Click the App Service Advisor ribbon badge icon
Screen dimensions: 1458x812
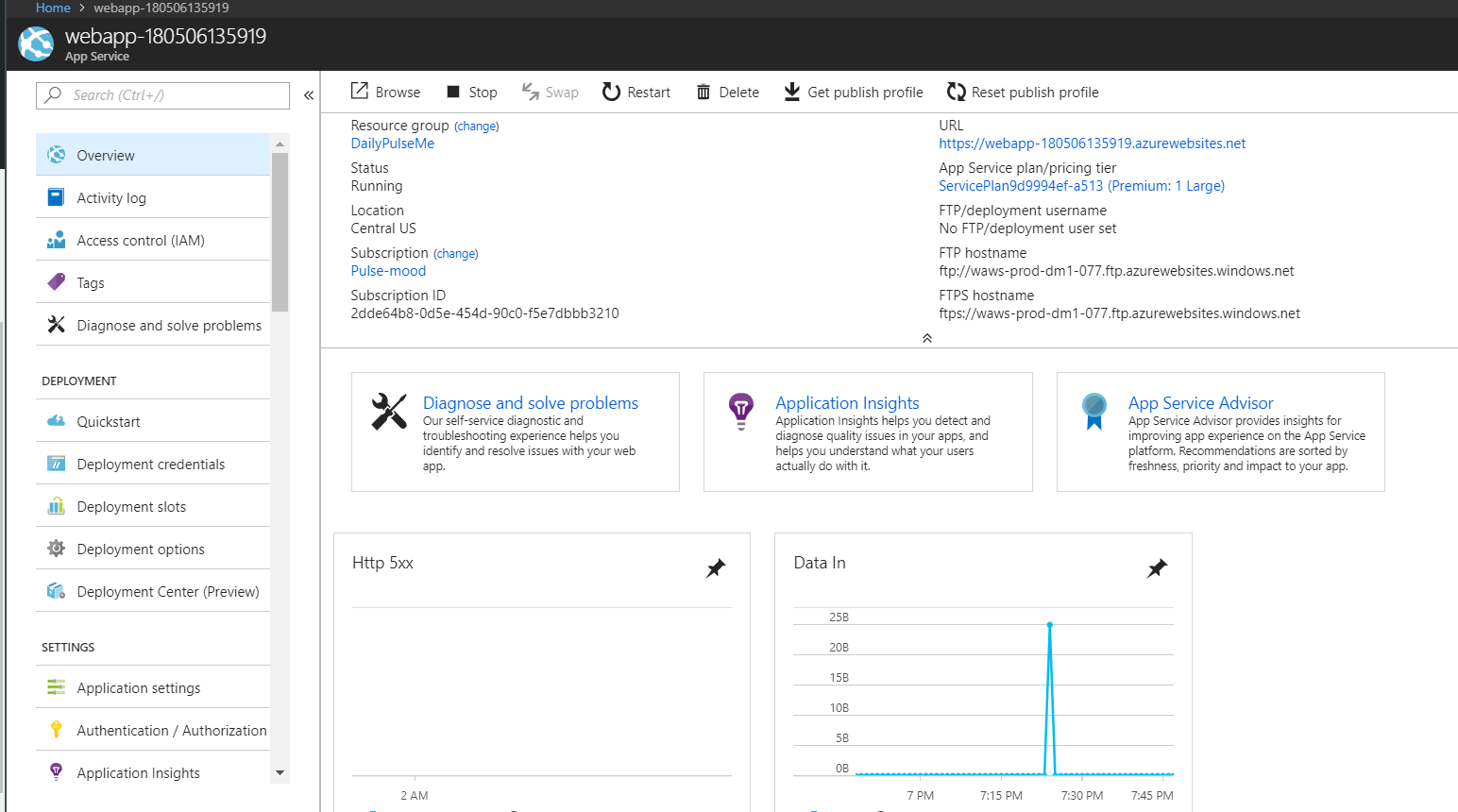pos(1094,412)
